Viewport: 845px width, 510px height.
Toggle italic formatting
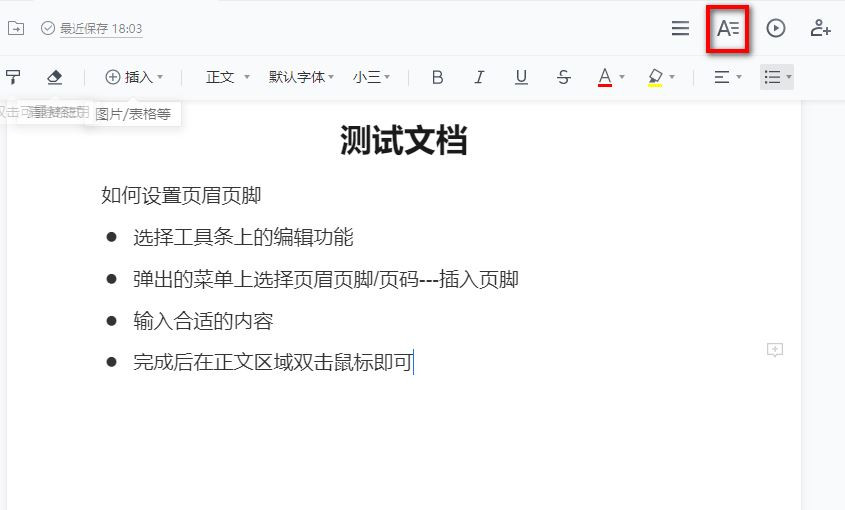point(479,77)
